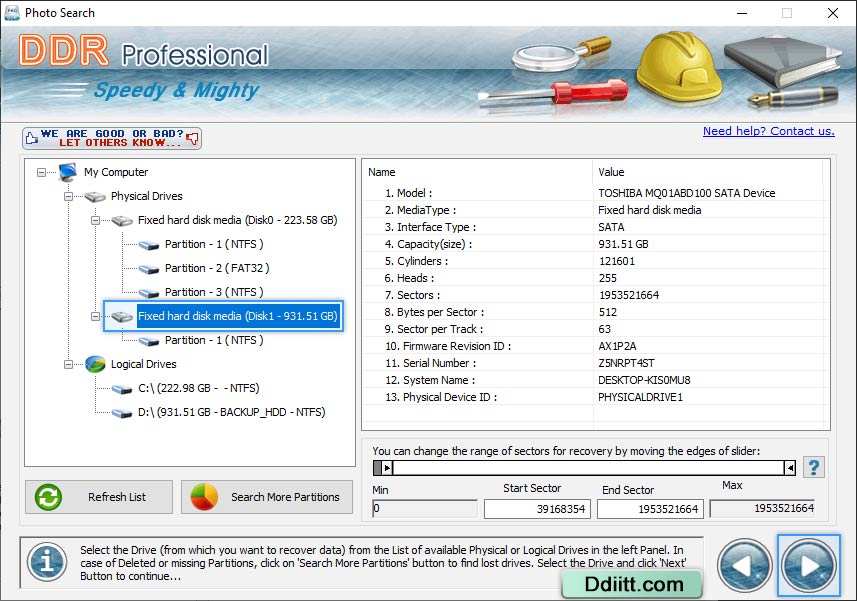The width and height of the screenshot is (857, 601).
Task: Click the Photo Search app title icon
Action: coord(11,13)
